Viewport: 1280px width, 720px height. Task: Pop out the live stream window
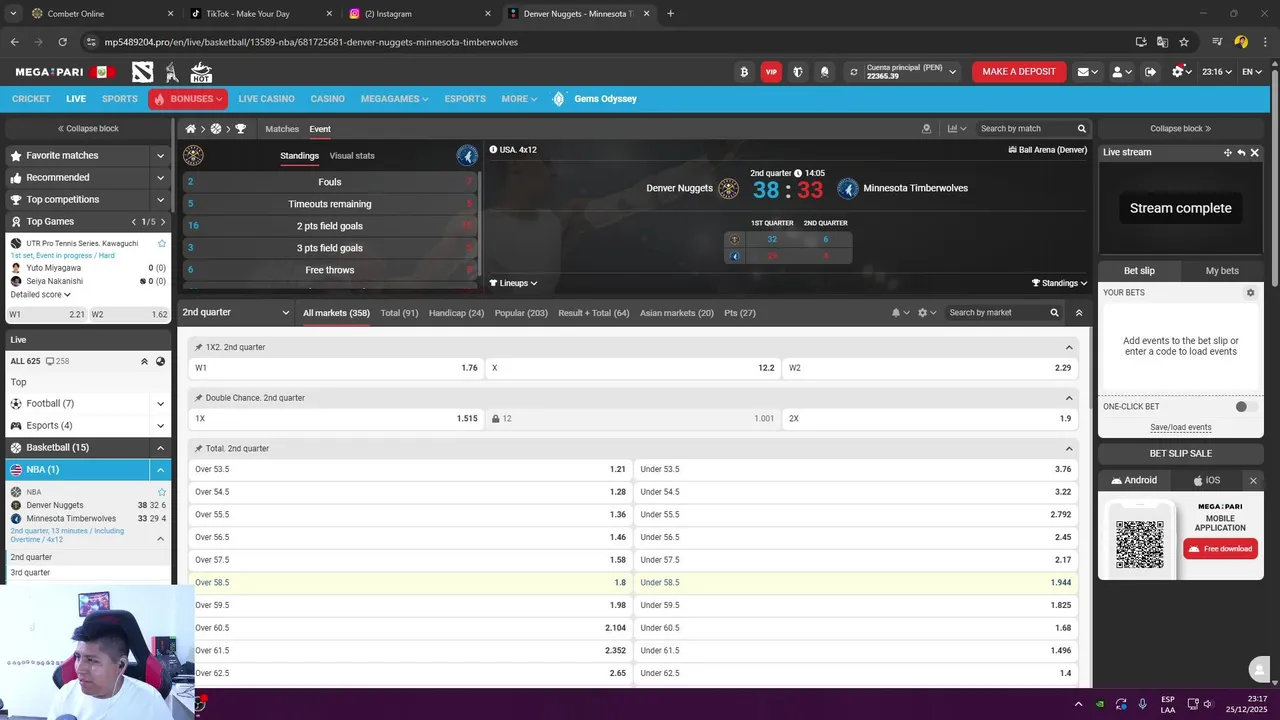1227,153
